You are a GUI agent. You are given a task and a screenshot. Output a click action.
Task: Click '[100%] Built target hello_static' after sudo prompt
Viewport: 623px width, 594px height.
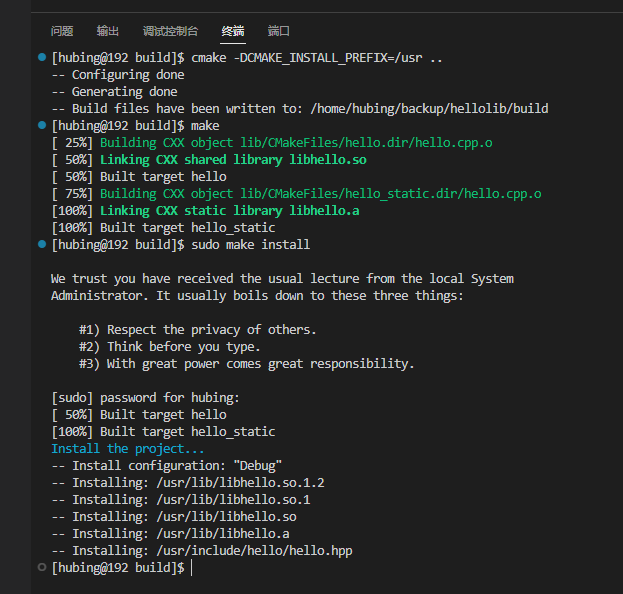pyautogui.click(x=163, y=431)
